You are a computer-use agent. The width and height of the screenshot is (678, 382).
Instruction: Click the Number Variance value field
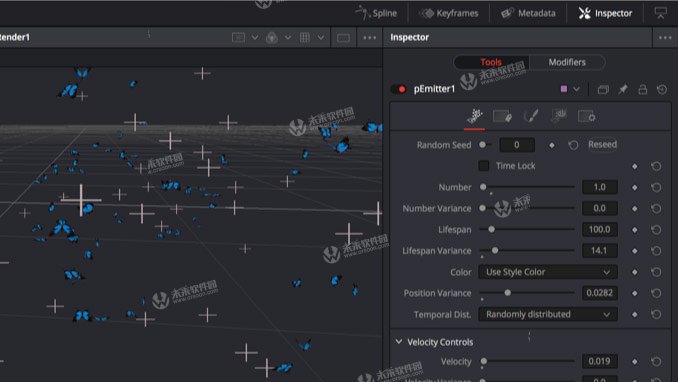[x=600, y=209]
